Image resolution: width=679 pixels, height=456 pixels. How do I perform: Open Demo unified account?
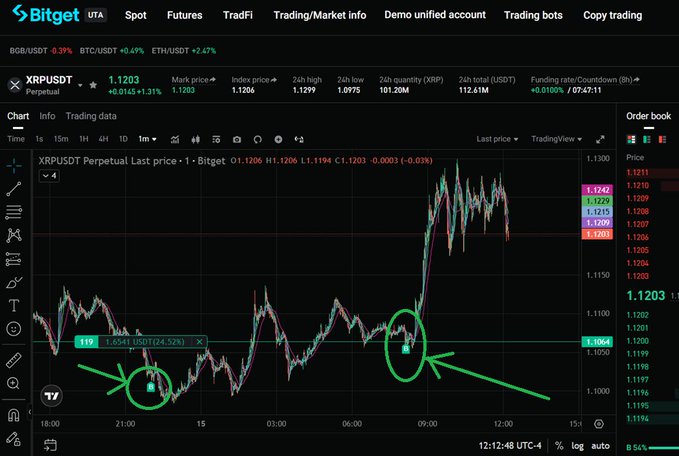point(435,15)
